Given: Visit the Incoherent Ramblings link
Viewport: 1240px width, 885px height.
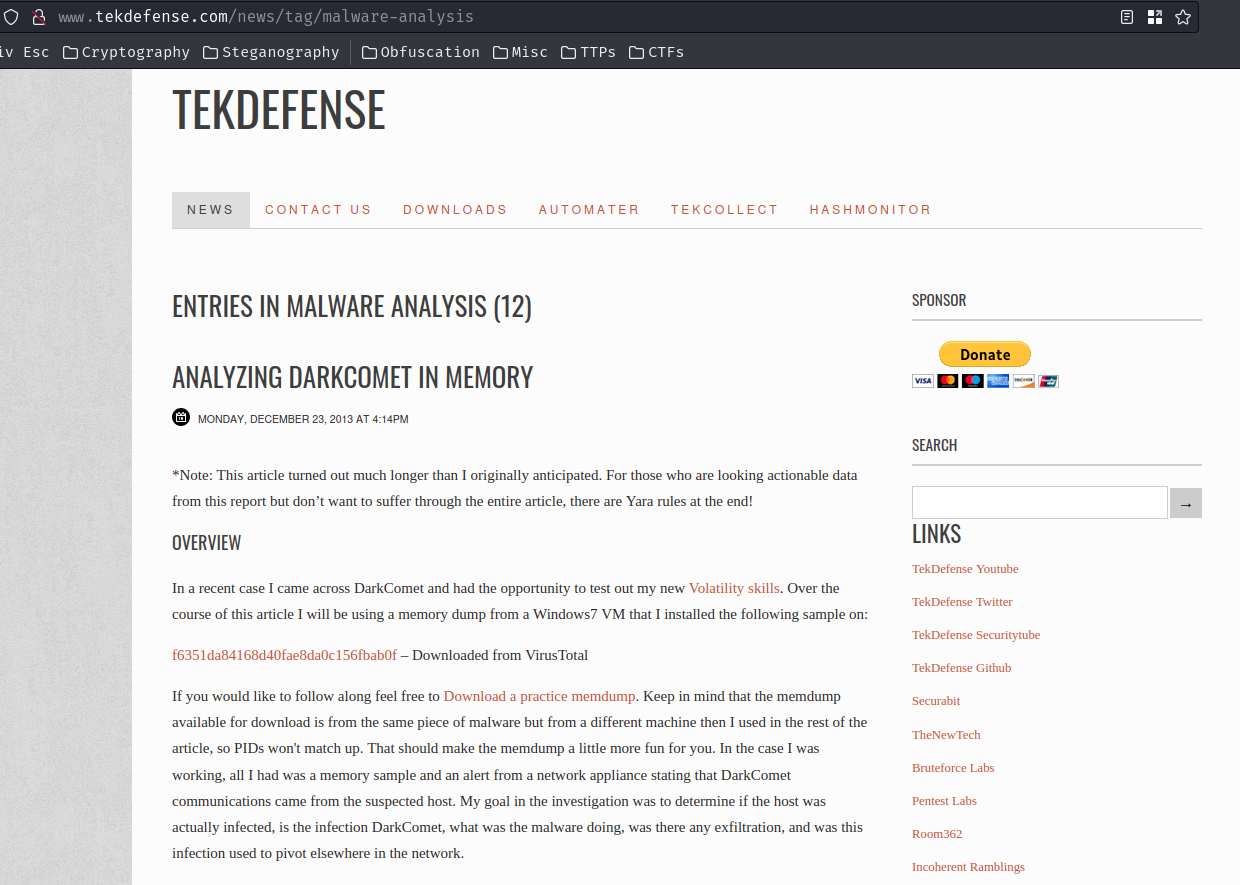Looking at the screenshot, I should tap(968, 866).
